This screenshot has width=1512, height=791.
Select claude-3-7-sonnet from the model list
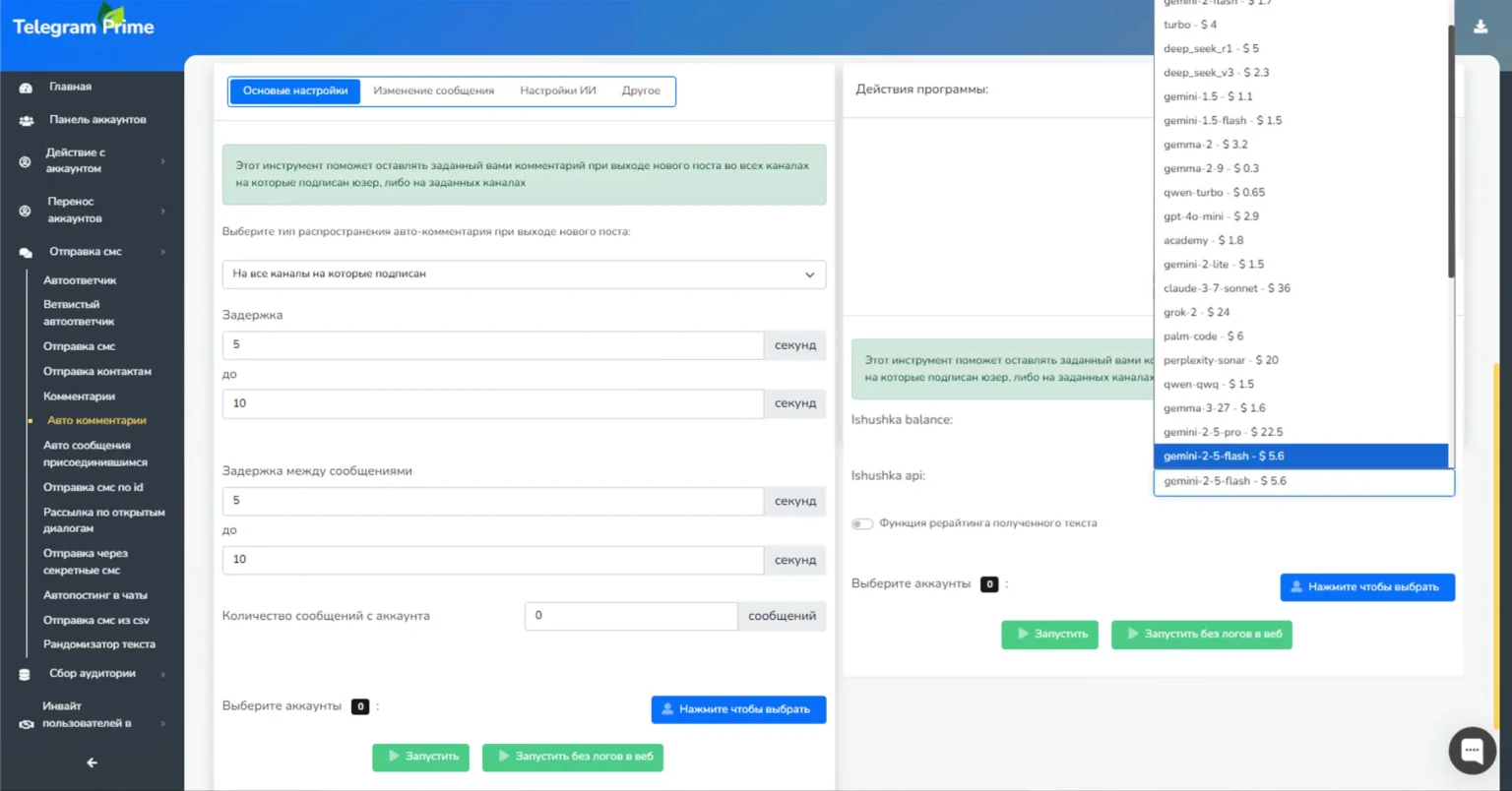click(x=1226, y=287)
